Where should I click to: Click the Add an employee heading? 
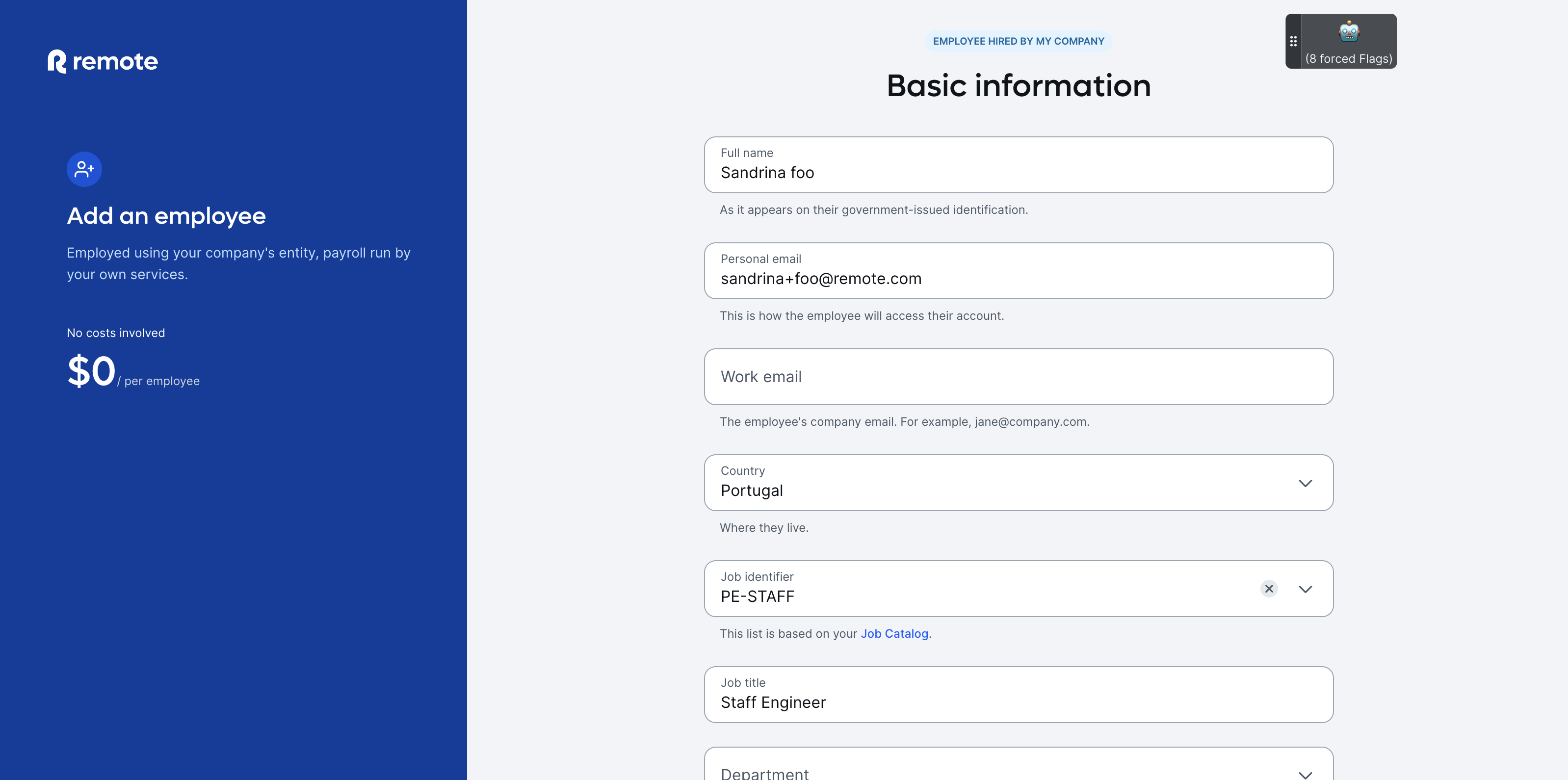tap(166, 216)
